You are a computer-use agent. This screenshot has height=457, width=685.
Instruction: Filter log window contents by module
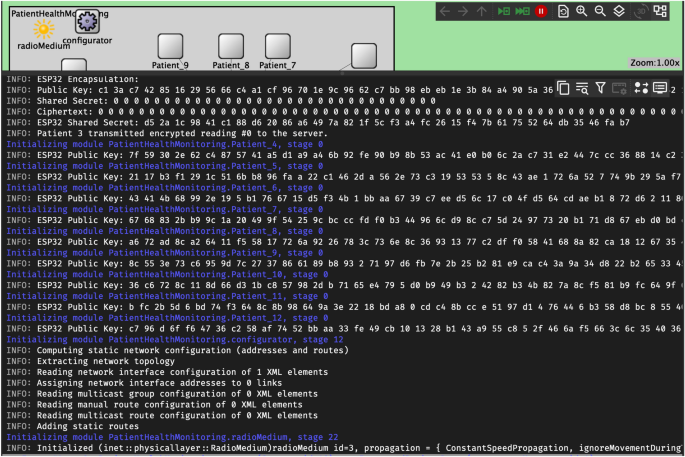(601, 88)
